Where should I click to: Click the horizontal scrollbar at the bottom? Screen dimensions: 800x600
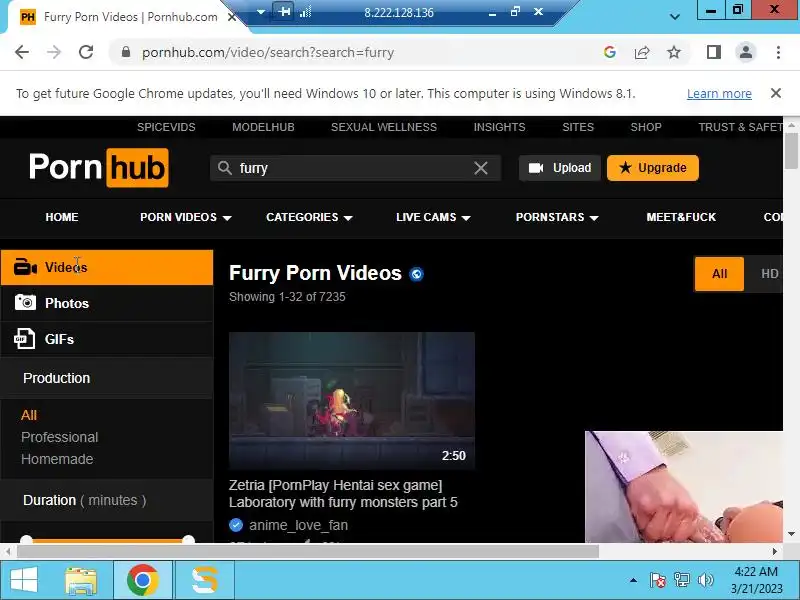tap(308, 552)
